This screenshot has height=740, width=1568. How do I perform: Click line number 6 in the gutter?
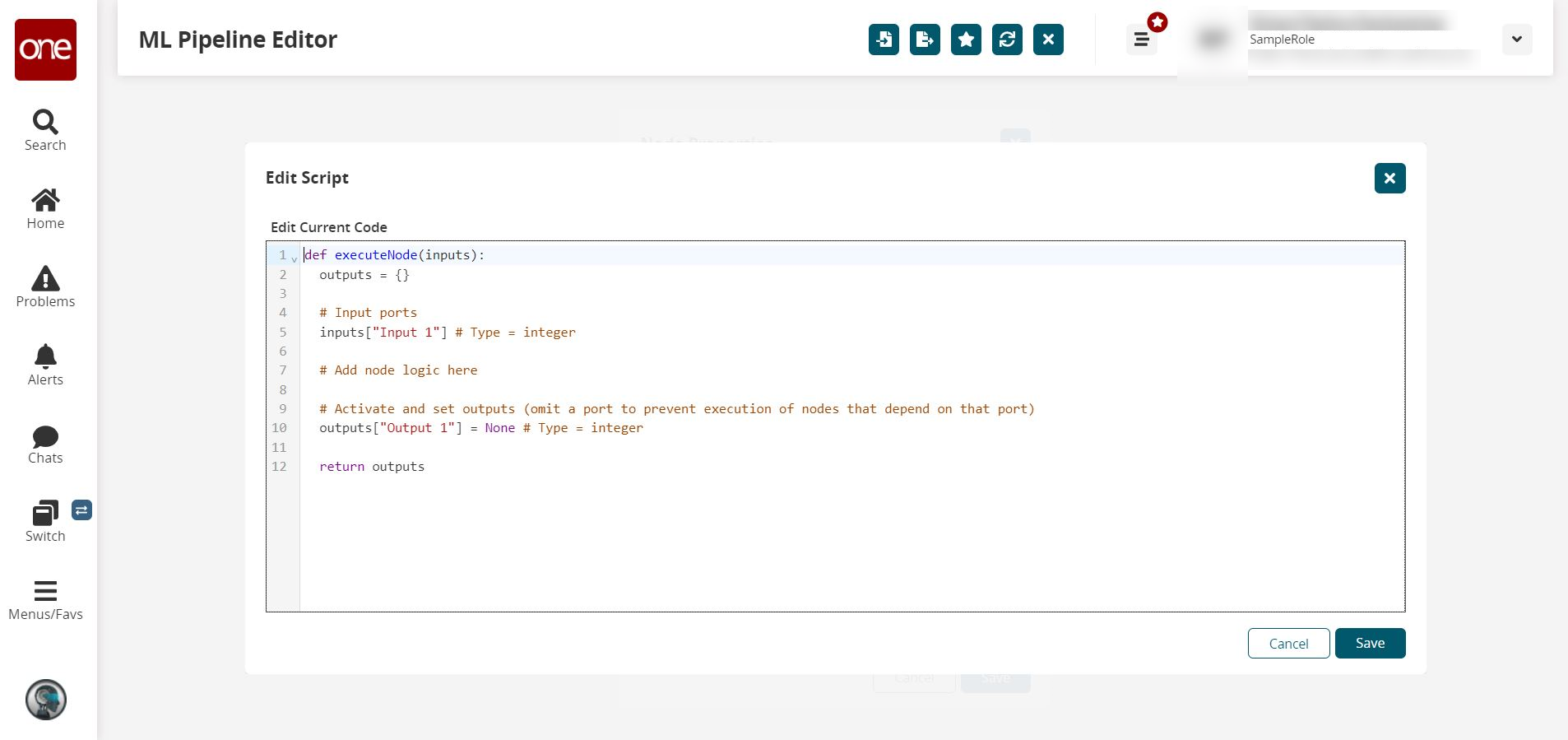pyautogui.click(x=283, y=351)
